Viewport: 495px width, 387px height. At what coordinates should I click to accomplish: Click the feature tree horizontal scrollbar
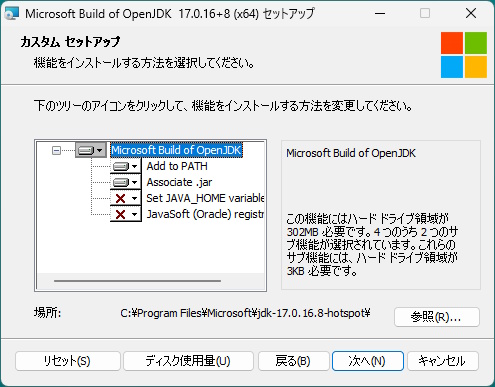point(137,281)
